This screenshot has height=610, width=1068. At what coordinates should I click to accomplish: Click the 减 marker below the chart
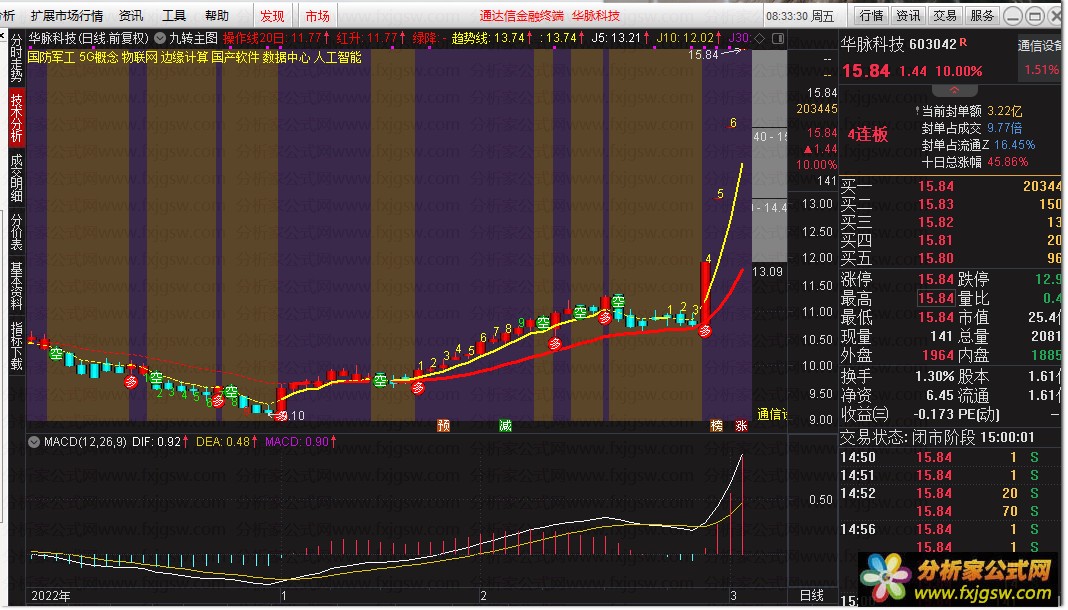pos(505,426)
